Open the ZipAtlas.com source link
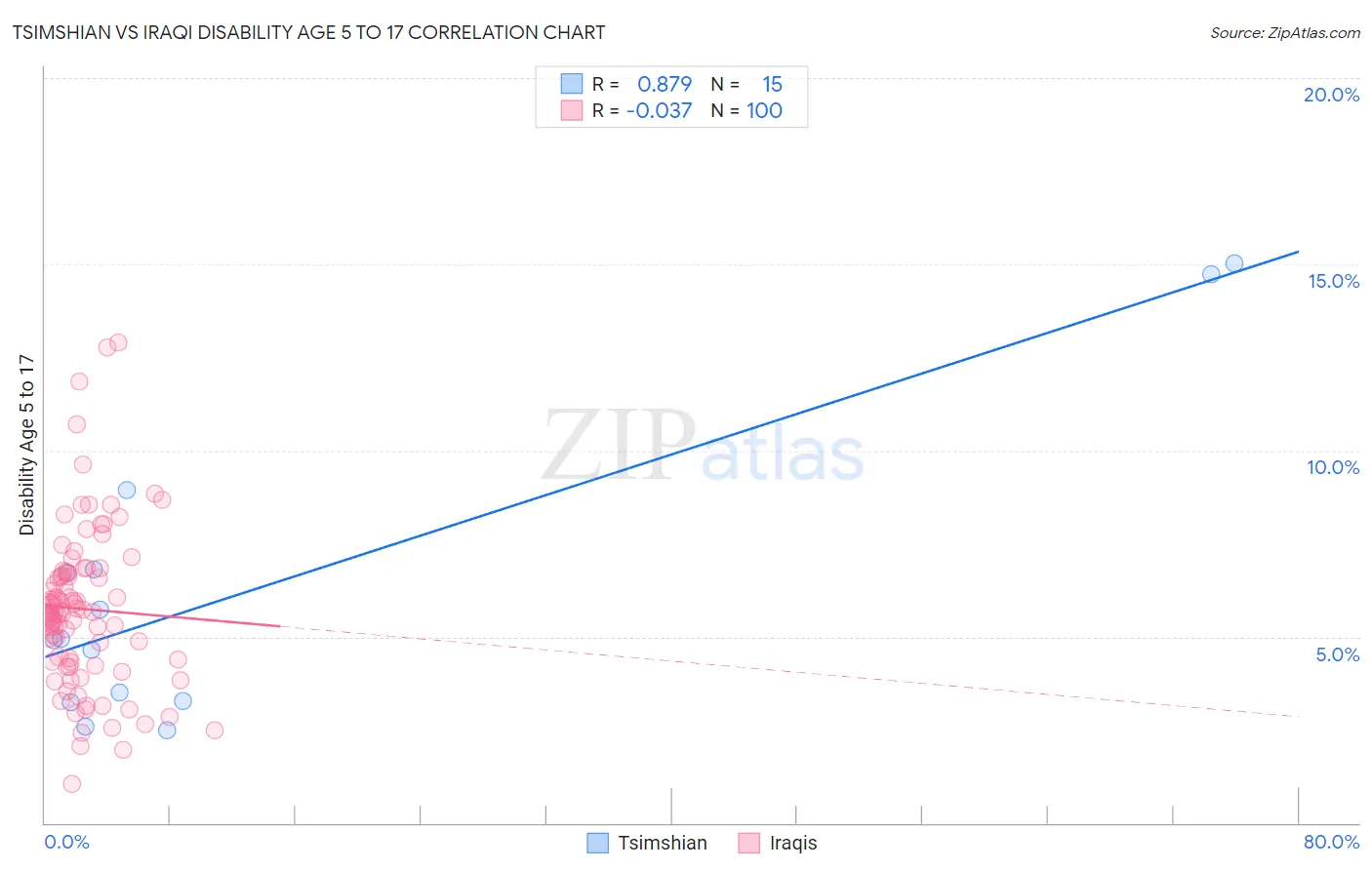 pyautogui.click(x=1285, y=32)
